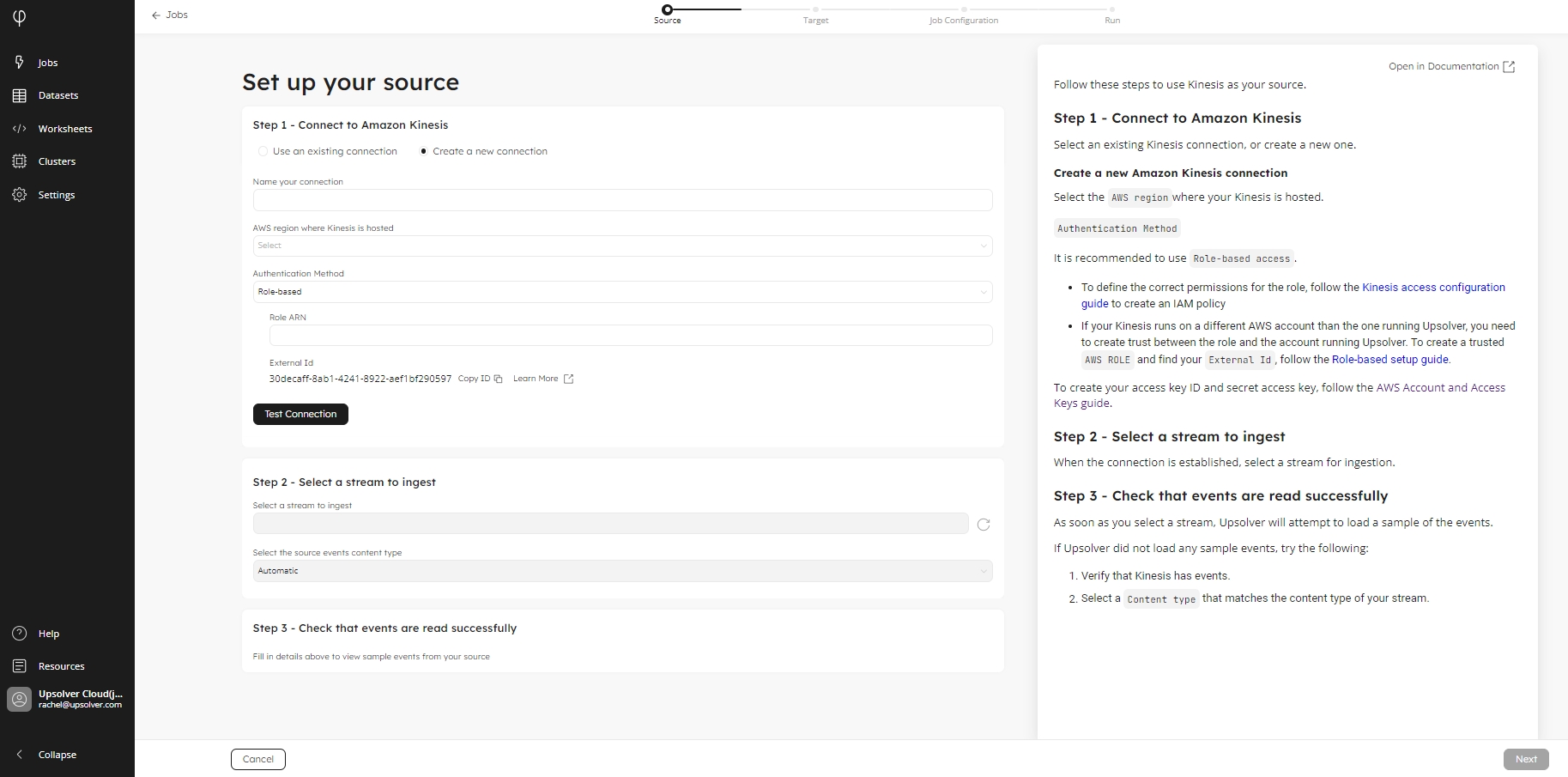Open Jobs from the sidebar
Image resolution: width=1568 pixels, height=777 pixels.
point(47,63)
